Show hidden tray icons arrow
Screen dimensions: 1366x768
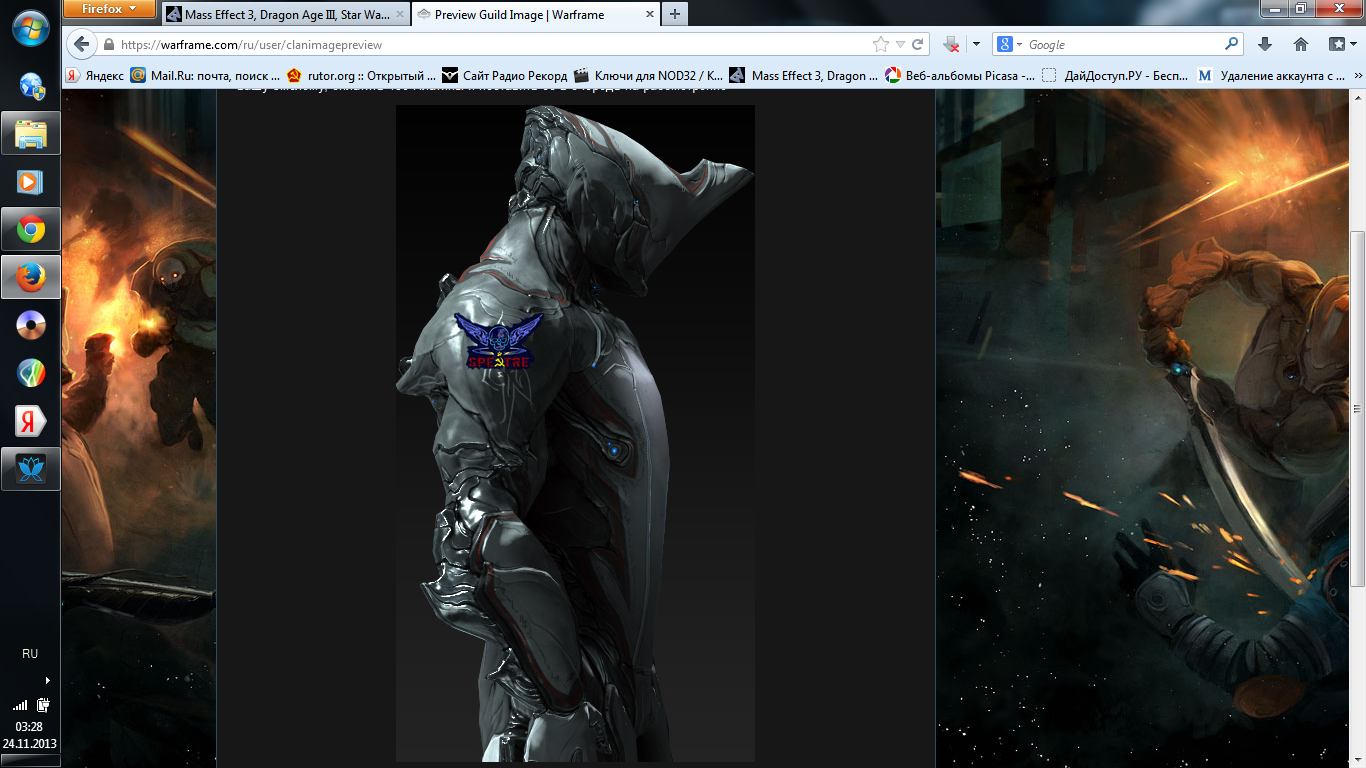point(47,680)
